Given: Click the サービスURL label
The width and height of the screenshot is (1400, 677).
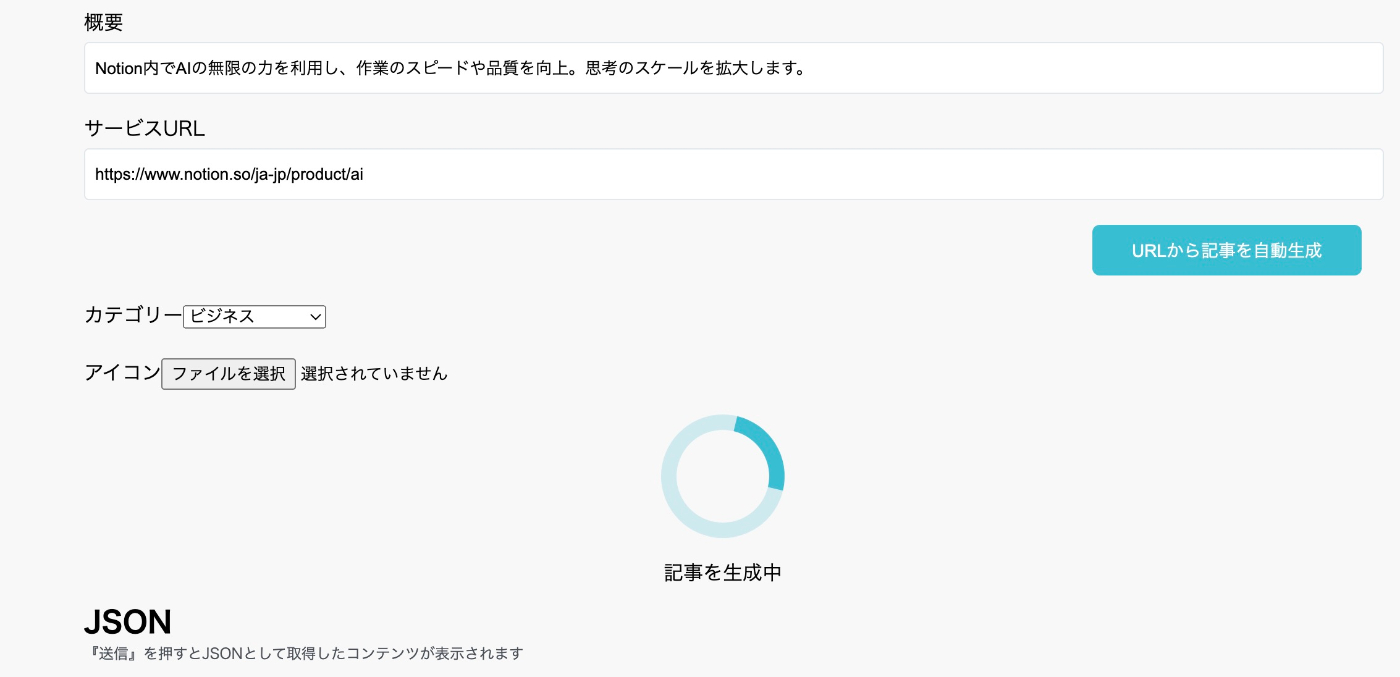Looking at the screenshot, I should 145,128.
